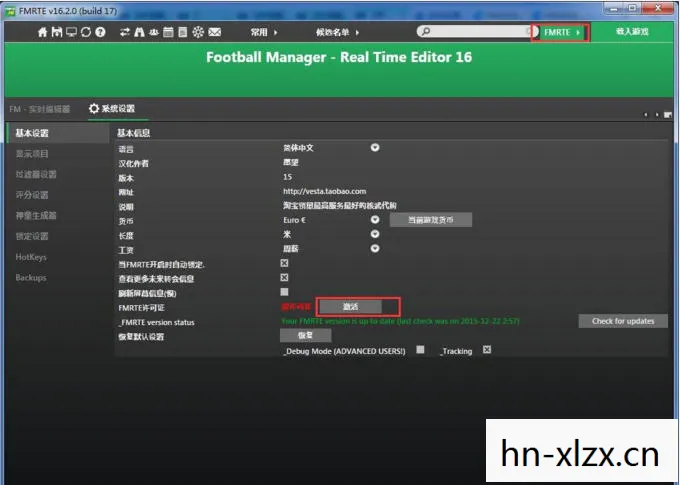Click the 激活 activate button
The width and height of the screenshot is (680, 485).
coord(350,307)
